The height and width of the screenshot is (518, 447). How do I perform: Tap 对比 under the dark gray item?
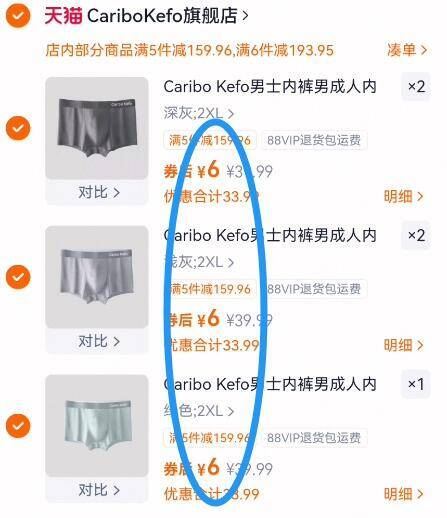(x=99, y=192)
